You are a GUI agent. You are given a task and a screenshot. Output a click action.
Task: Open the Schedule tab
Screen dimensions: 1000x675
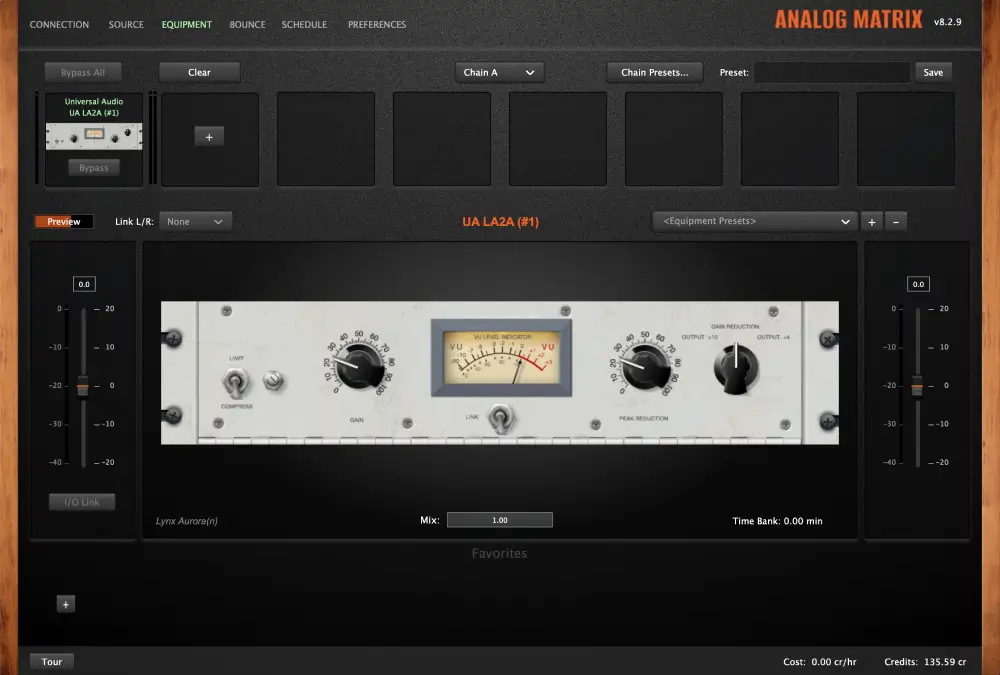tap(304, 24)
